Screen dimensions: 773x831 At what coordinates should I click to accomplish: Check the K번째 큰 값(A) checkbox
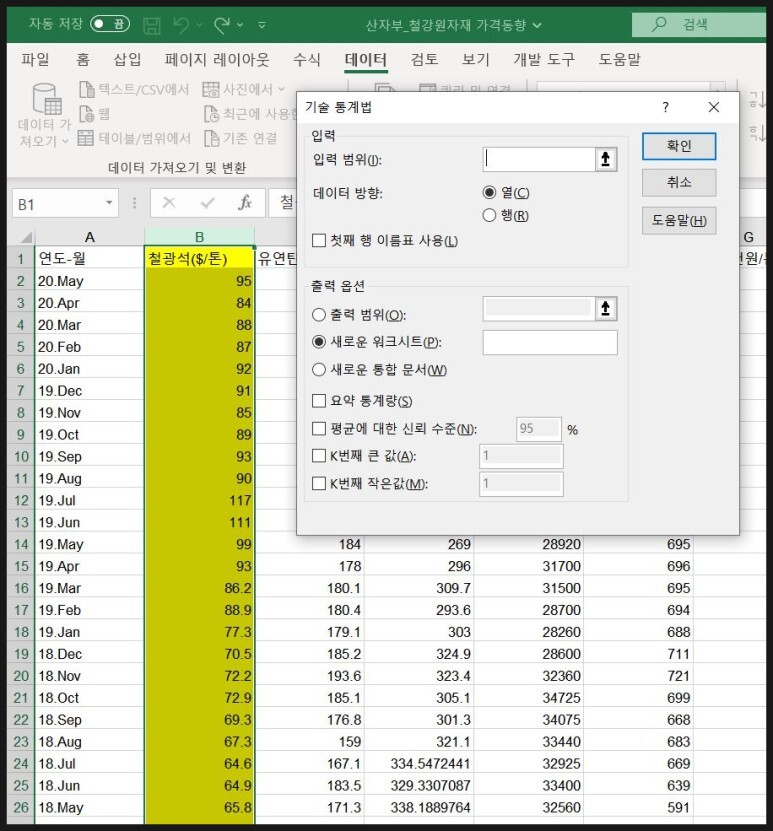pos(319,456)
